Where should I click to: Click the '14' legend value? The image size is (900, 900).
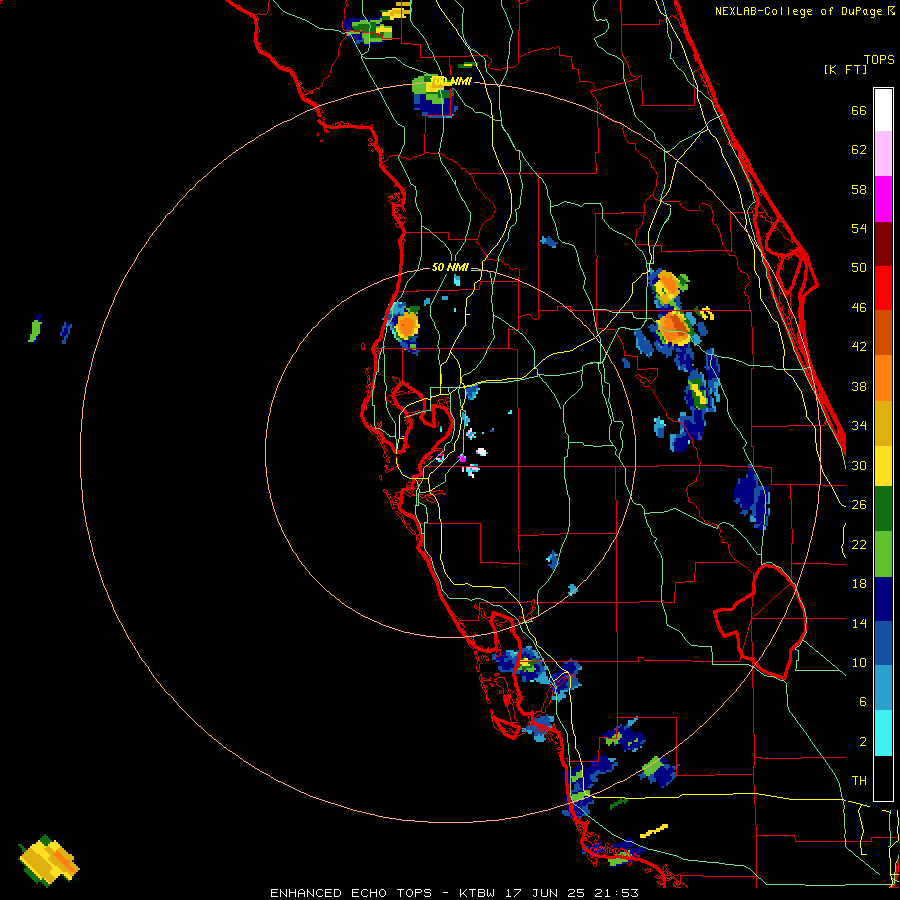tap(859, 623)
